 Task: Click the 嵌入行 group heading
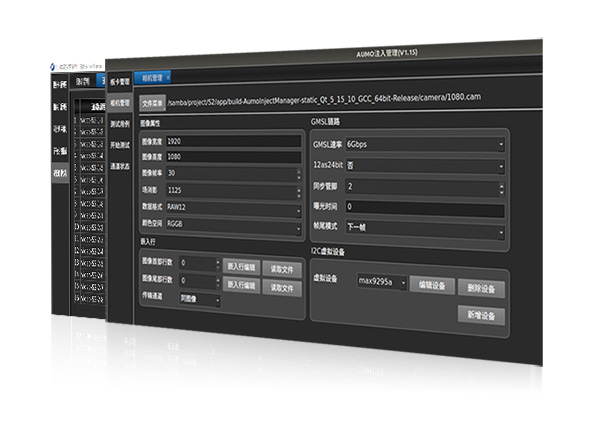(x=148, y=241)
